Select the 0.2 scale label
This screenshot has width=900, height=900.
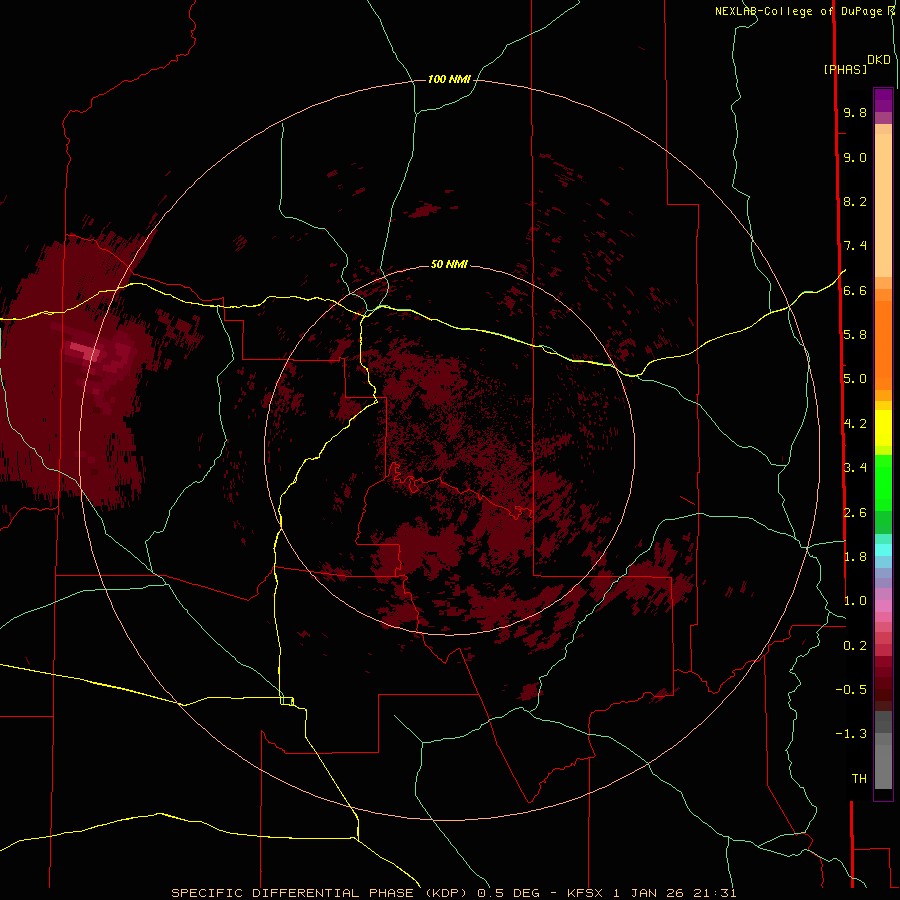(855, 646)
